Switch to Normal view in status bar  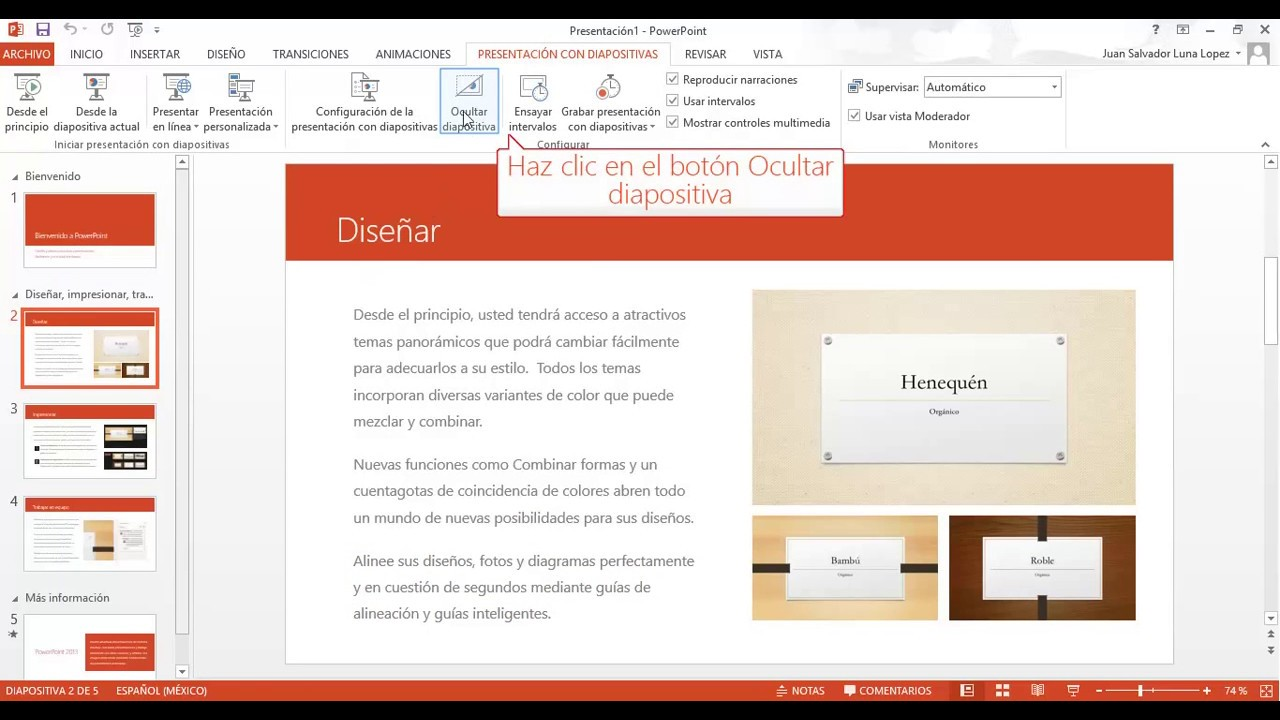pos(967,691)
